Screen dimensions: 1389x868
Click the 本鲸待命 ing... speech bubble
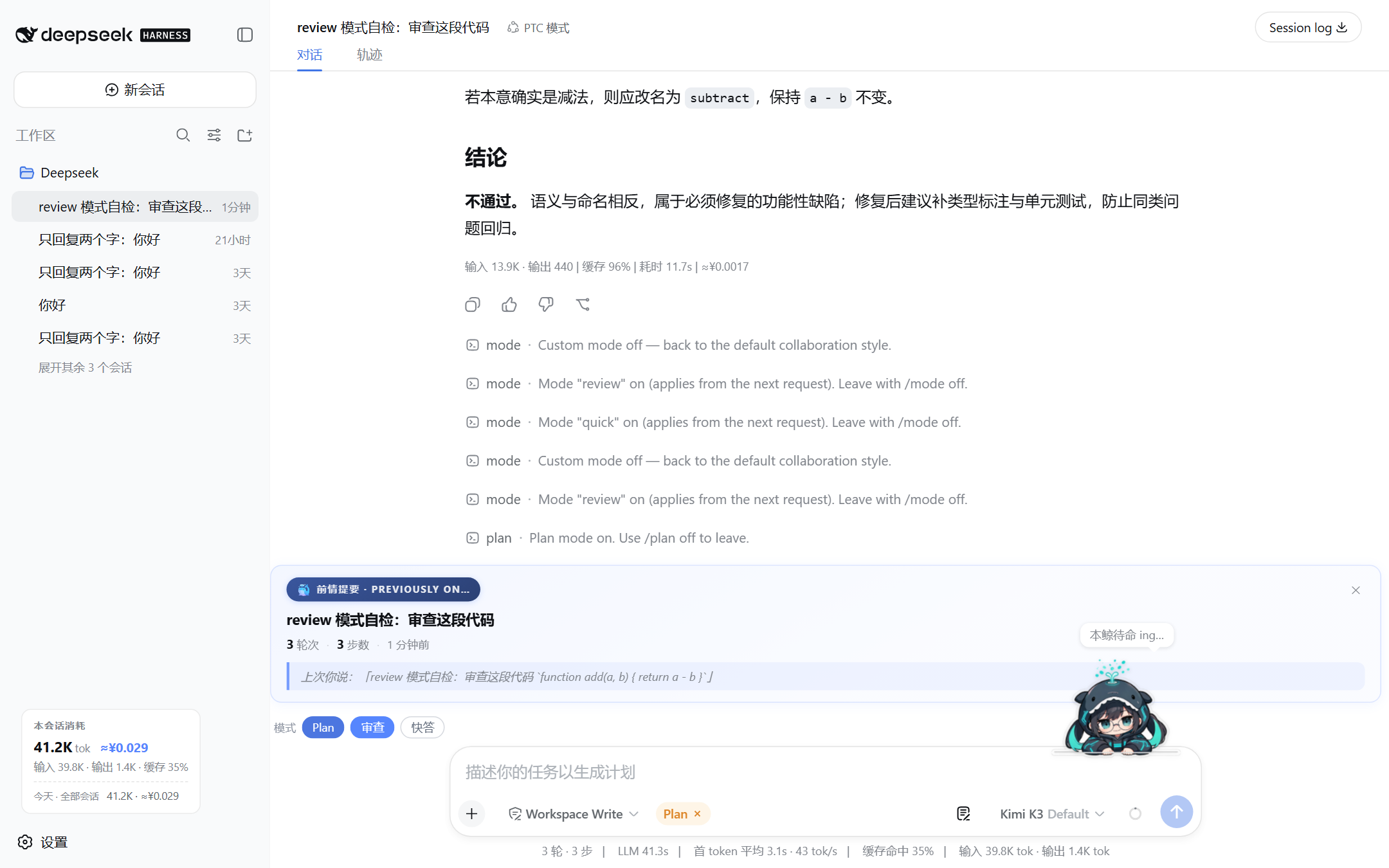pos(1127,635)
